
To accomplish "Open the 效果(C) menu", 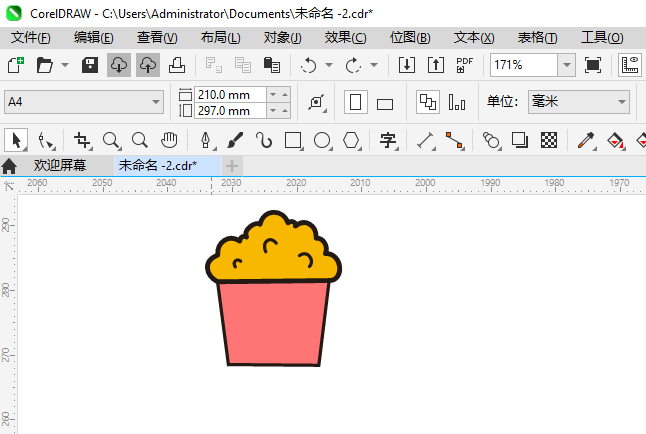I will [x=345, y=37].
